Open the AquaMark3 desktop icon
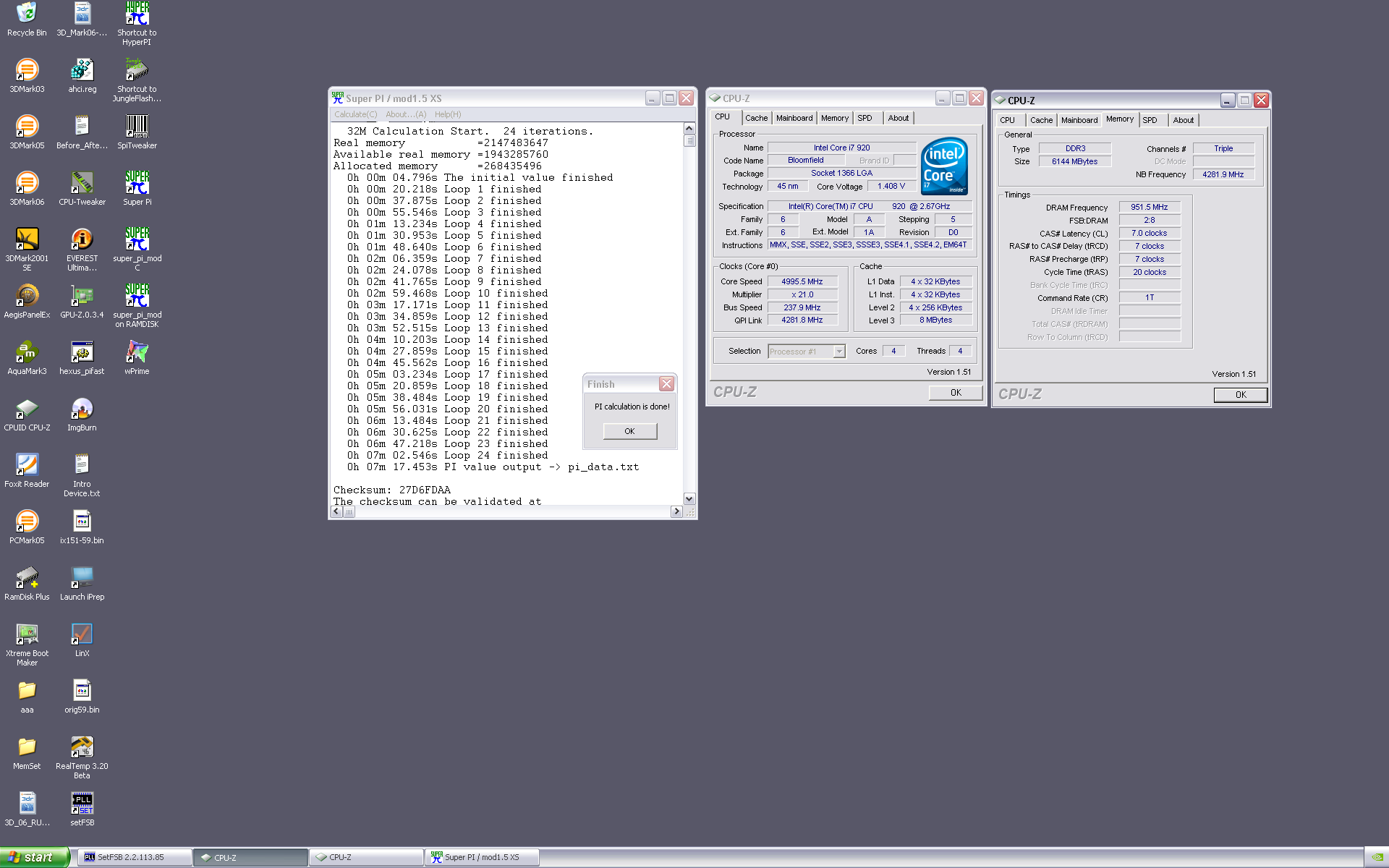 click(27, 357)
